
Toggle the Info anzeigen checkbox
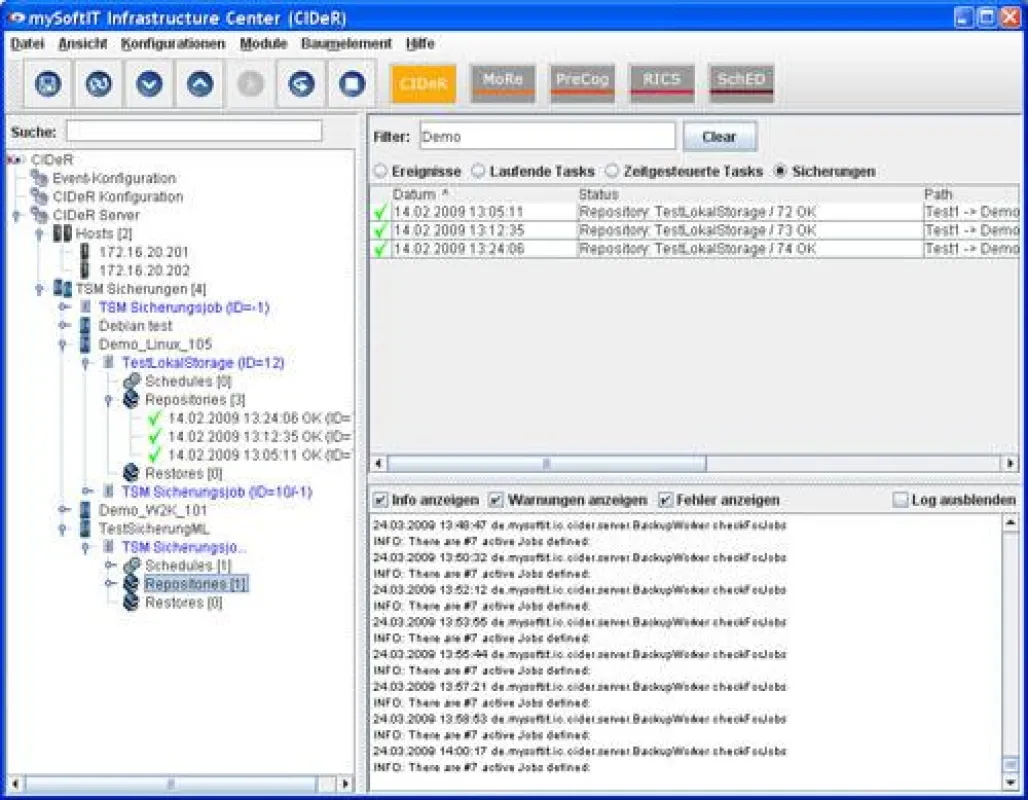click(380, 500)
